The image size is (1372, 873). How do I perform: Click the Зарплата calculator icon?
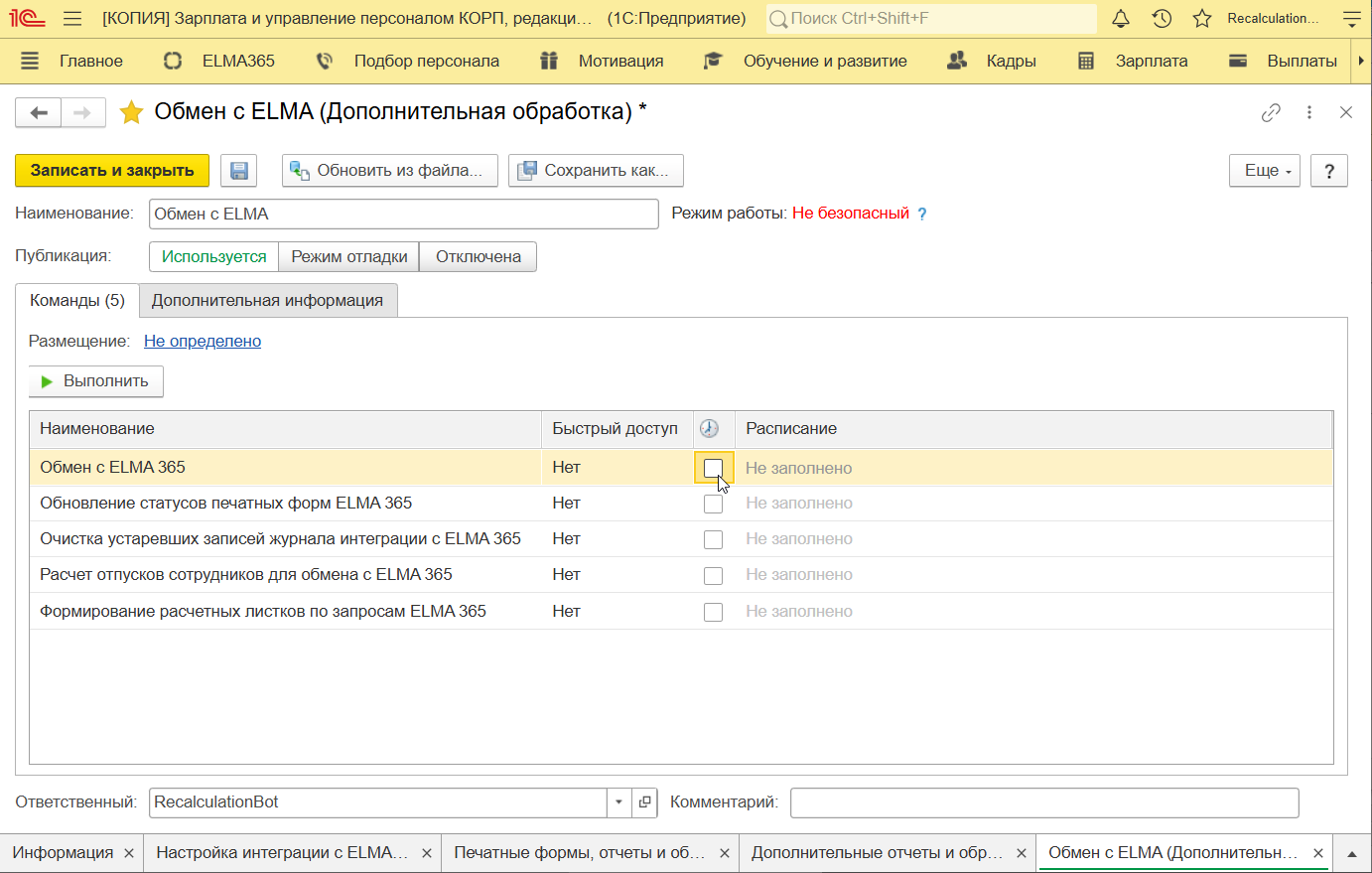pos(1086,61)
